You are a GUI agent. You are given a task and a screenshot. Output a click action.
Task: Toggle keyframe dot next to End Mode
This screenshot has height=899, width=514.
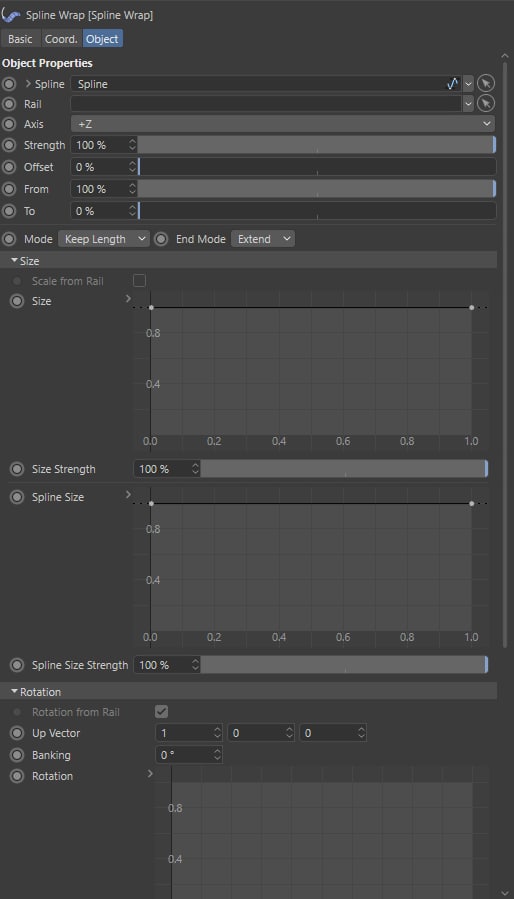click(x=161, y=239)
